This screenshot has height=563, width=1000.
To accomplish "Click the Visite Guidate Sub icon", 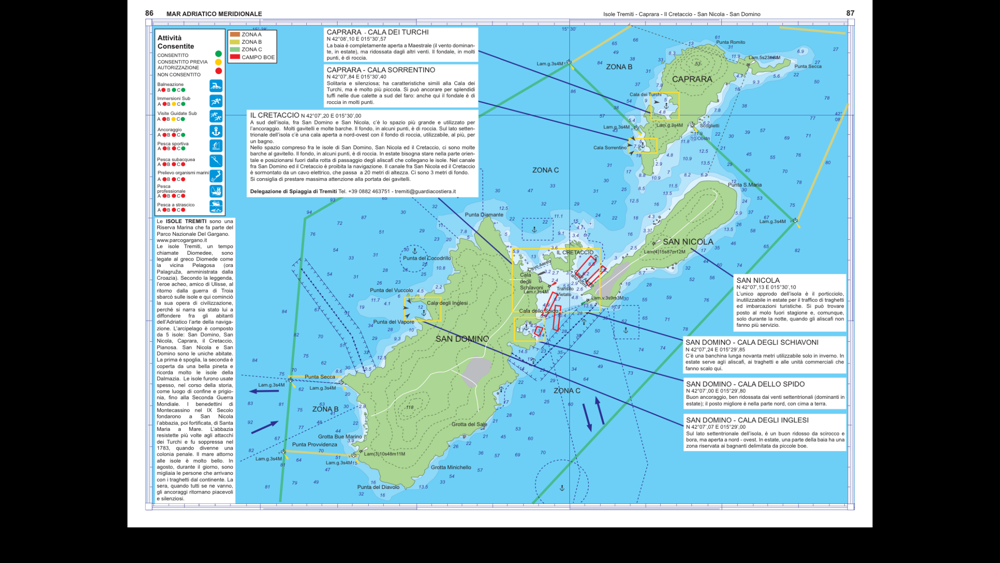I will click(x=216, y=116).
